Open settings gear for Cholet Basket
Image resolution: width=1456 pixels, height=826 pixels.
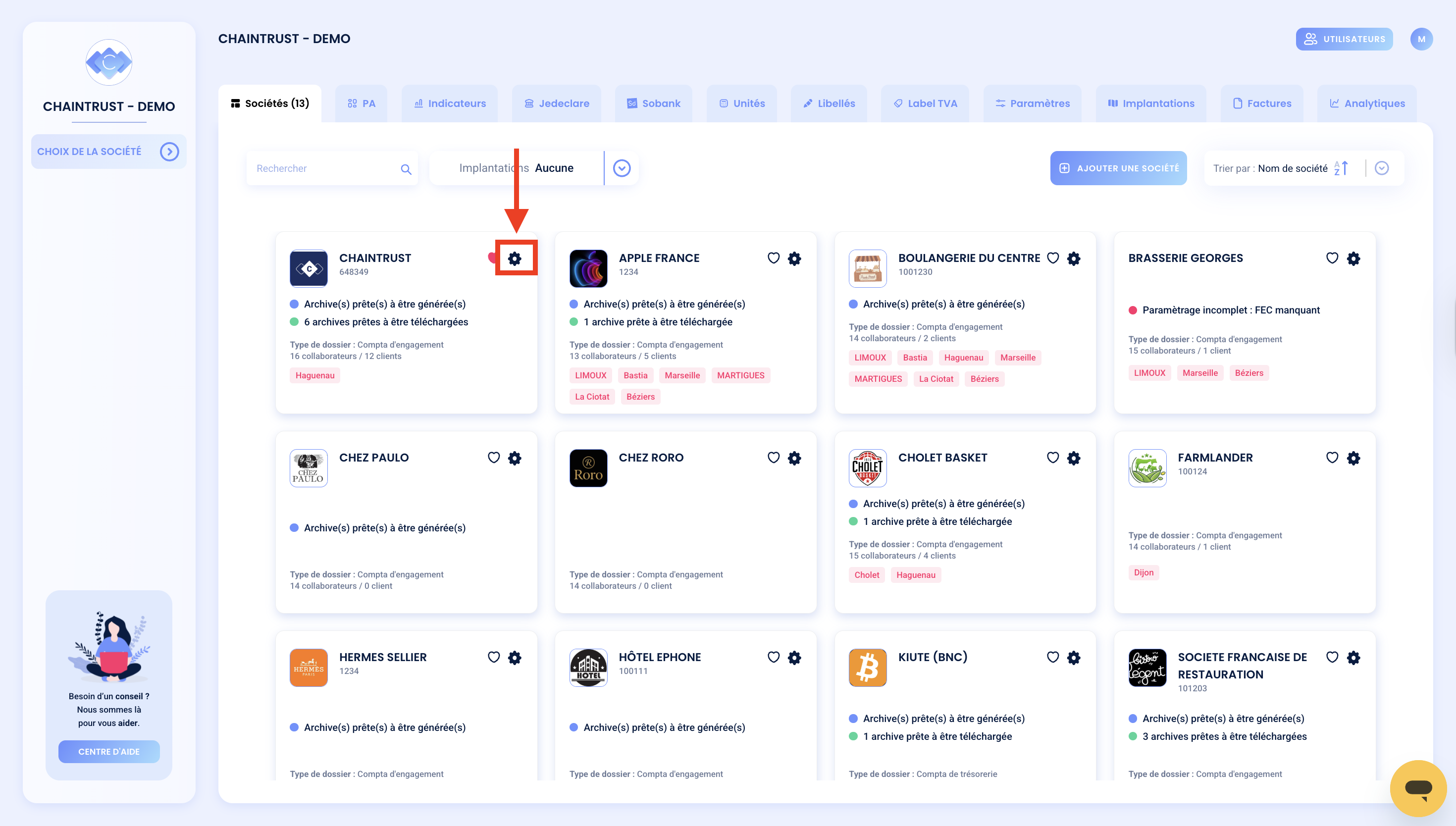1073,459
